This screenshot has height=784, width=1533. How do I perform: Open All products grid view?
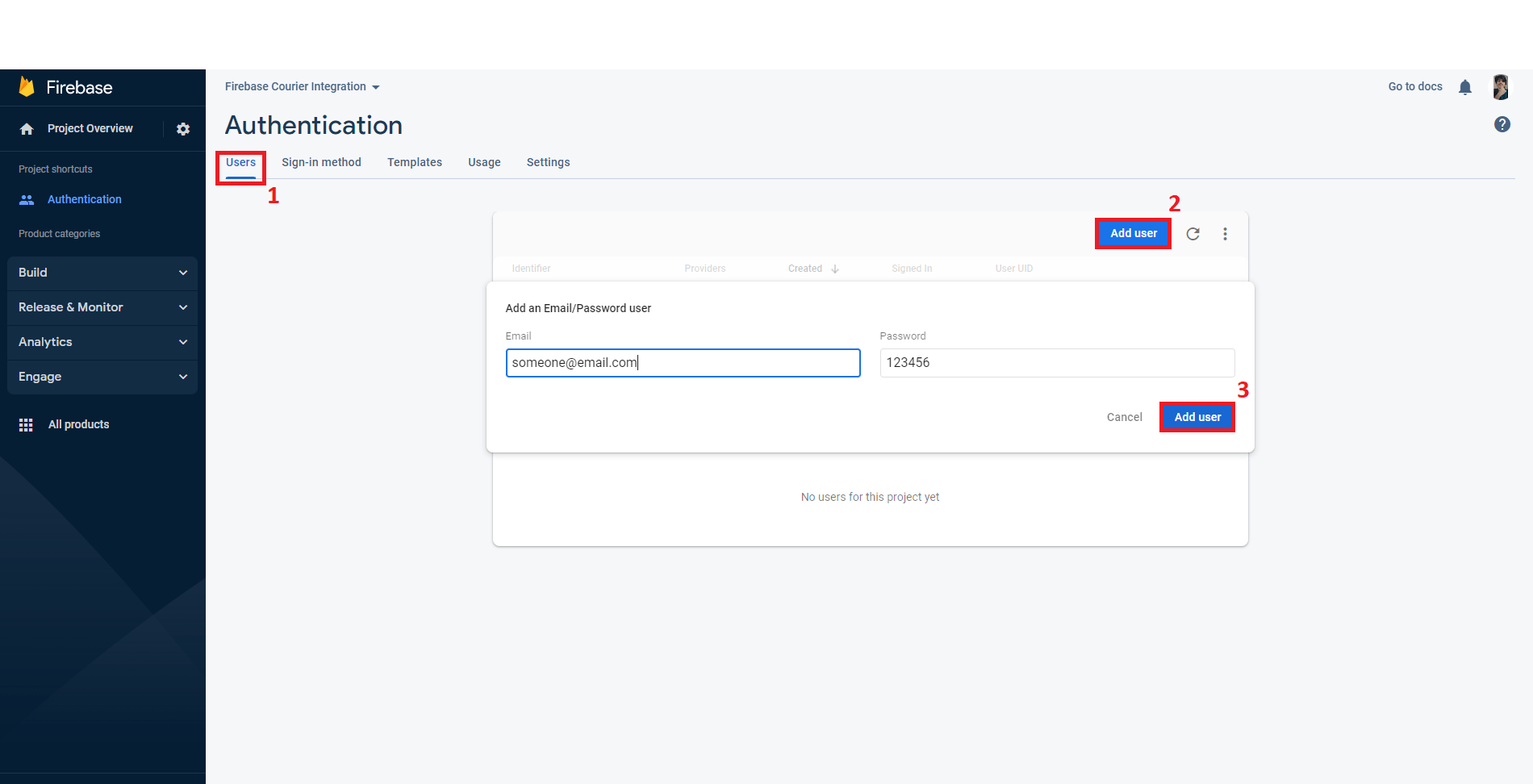[x=78, y=423]
